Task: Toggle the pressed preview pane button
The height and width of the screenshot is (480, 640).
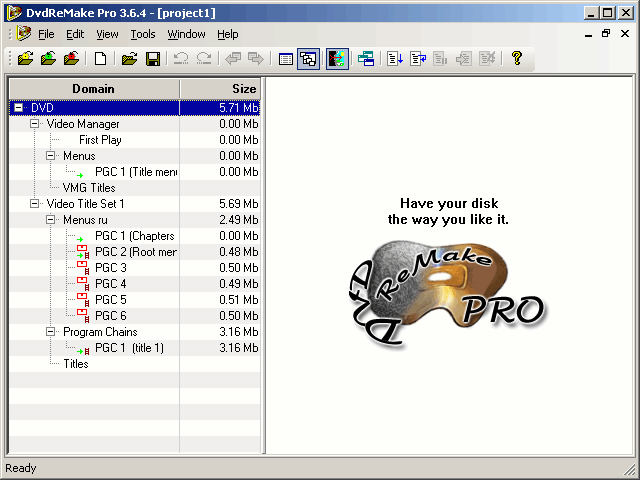Action: [337, 59]
